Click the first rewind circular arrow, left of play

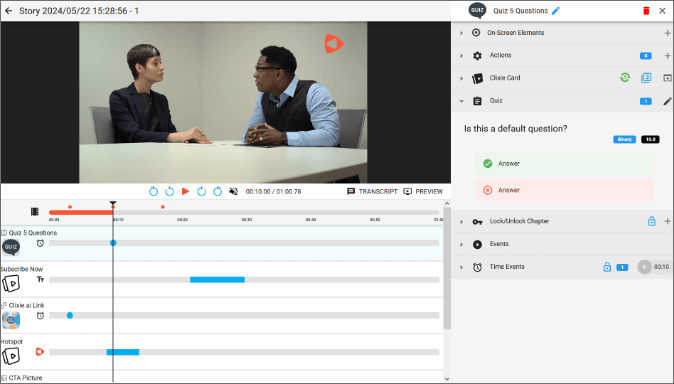tap(153, 191)
